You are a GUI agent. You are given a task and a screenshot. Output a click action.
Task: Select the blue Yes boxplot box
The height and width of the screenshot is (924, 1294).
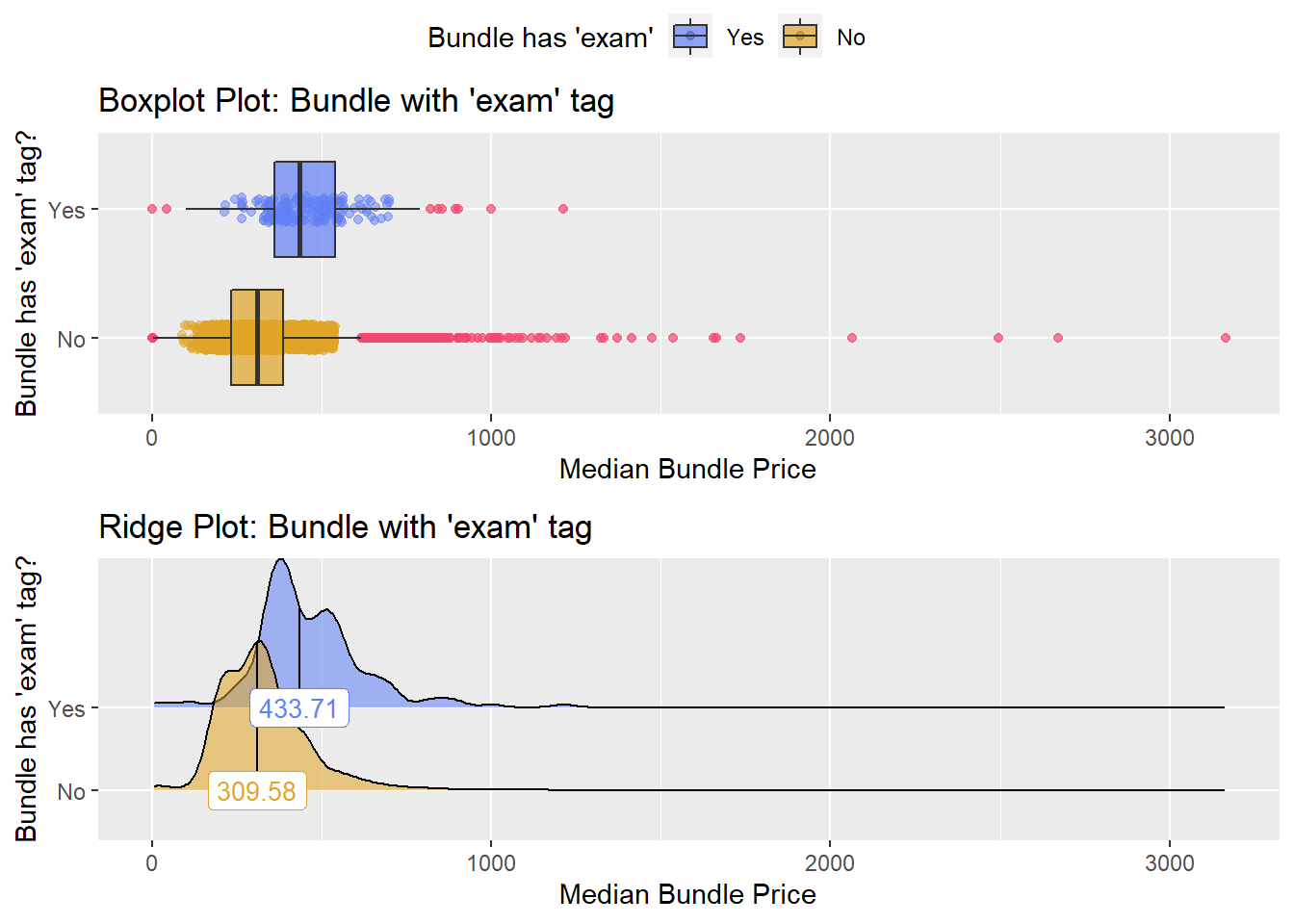[x=304, y=209]
